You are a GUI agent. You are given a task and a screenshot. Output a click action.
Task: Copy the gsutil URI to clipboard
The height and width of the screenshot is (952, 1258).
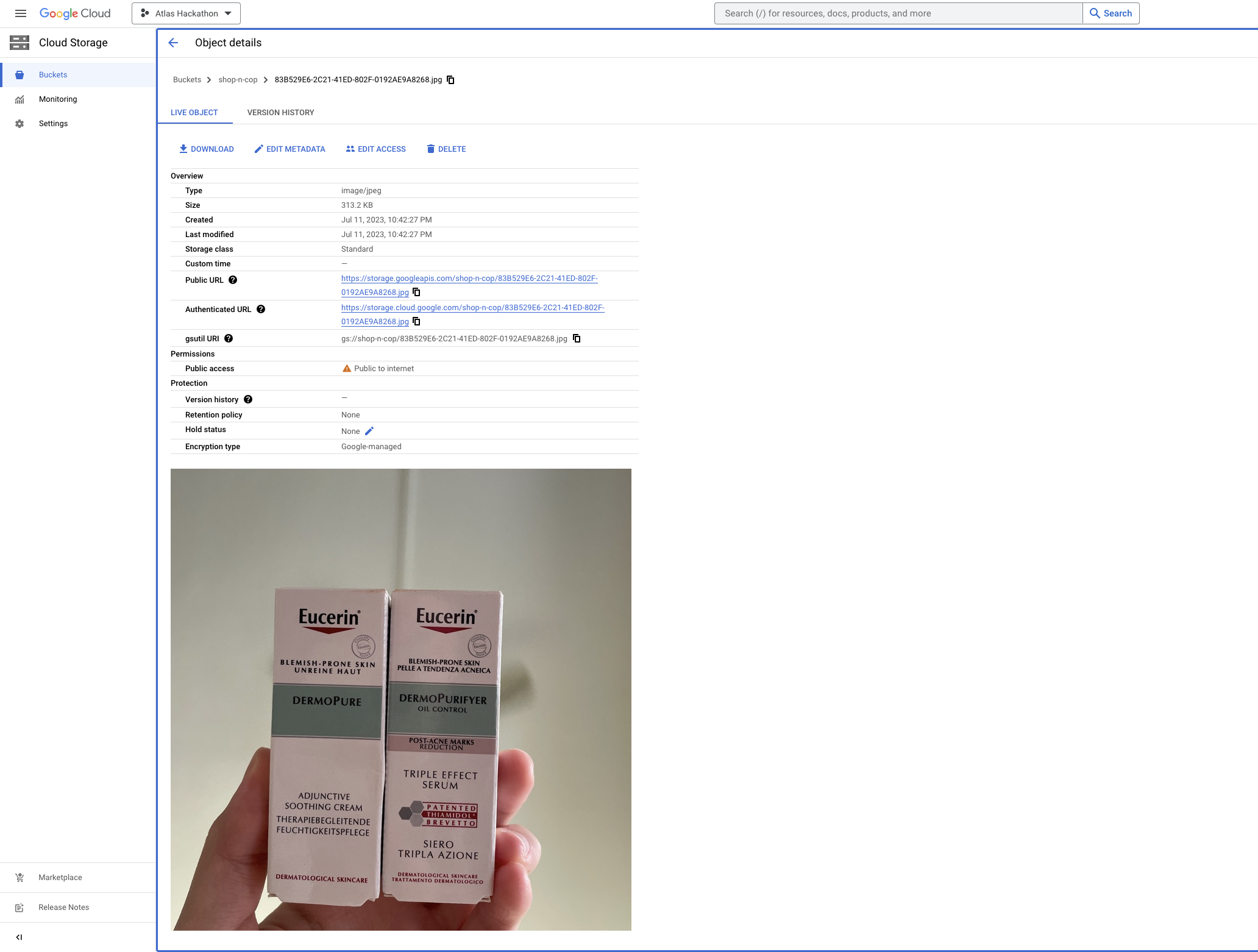pyautogui.click(x=577, y=339)
